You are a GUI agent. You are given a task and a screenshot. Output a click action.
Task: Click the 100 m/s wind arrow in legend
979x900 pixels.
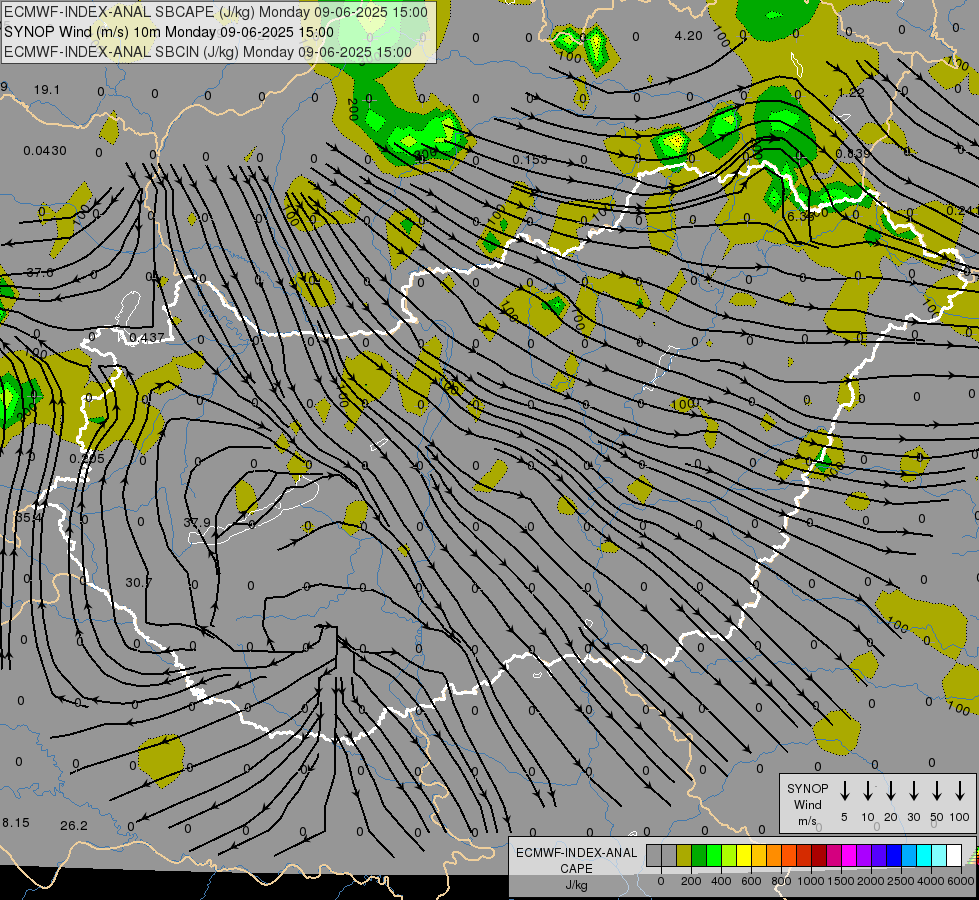[960, 790]
